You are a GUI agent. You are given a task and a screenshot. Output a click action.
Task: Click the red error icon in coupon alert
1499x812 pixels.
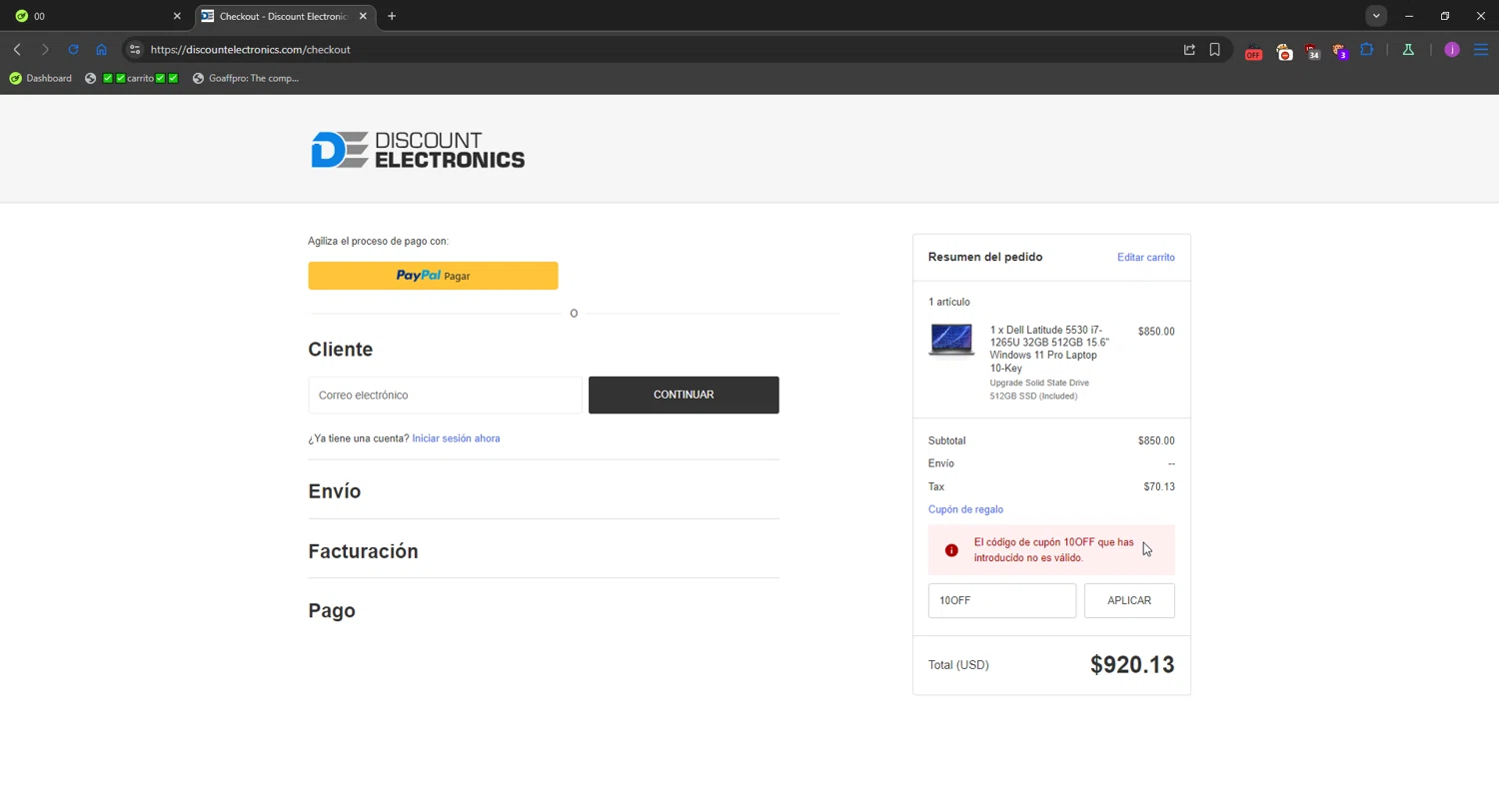pyautogui.click(x=951, y=550)
